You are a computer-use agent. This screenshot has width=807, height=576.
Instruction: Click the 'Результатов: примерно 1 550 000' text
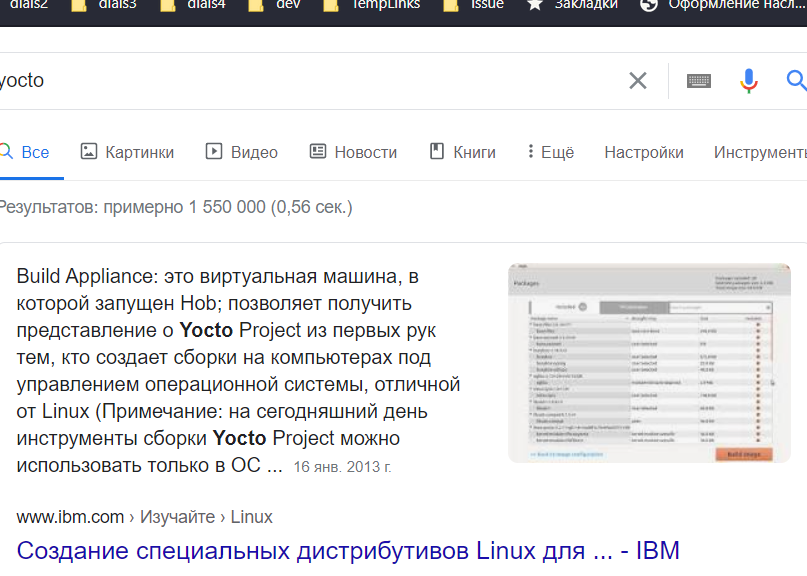(x=176, y=207)
